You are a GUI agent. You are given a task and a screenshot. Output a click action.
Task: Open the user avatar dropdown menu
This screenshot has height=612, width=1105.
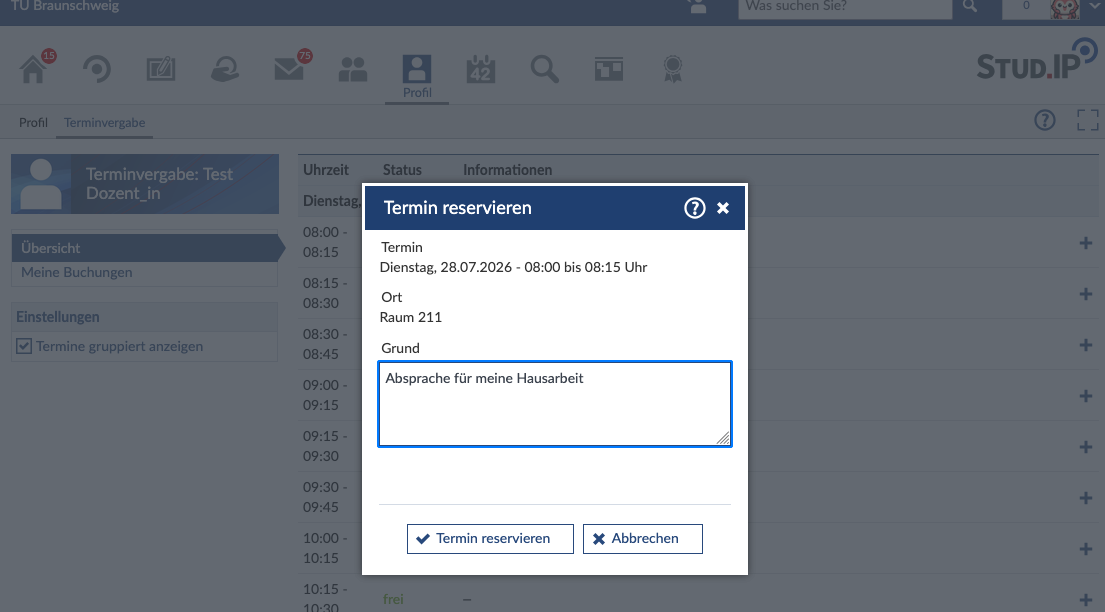point(1072,7)
